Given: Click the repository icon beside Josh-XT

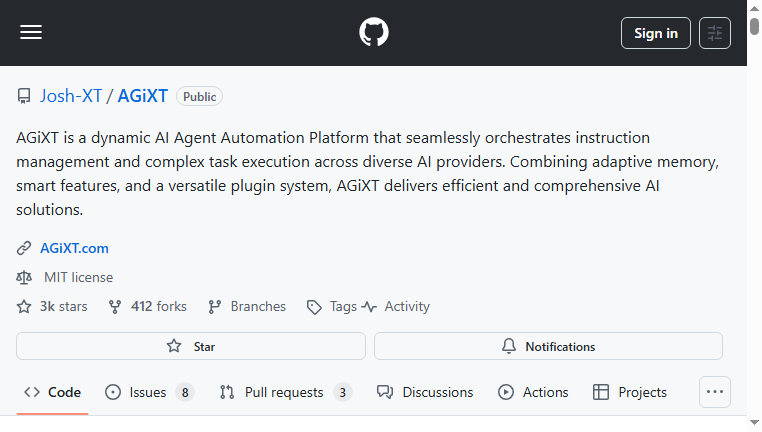Looking at the screenshot, I should 24,96.
